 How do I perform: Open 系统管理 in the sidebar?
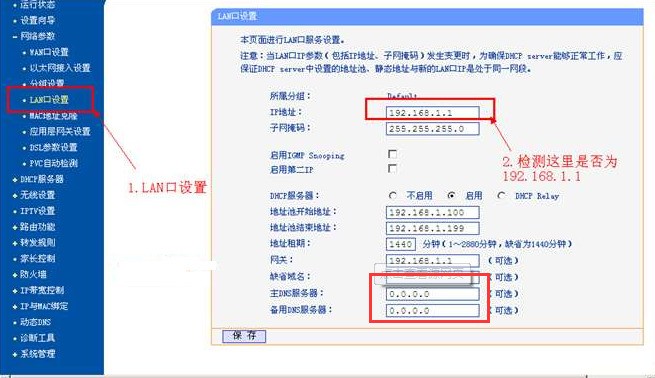point(38,354)
